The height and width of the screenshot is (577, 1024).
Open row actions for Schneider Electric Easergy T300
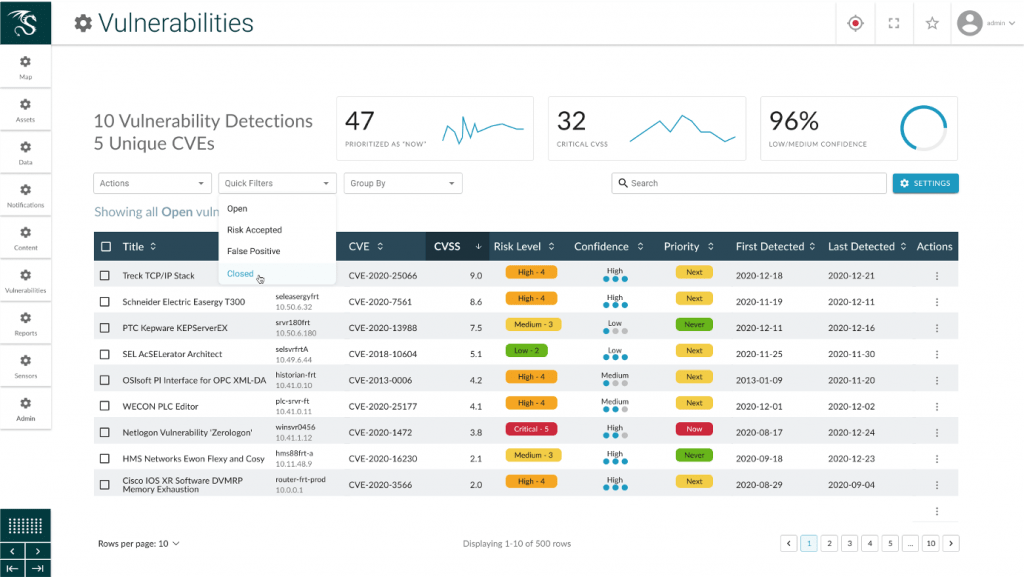pos(936,302)
